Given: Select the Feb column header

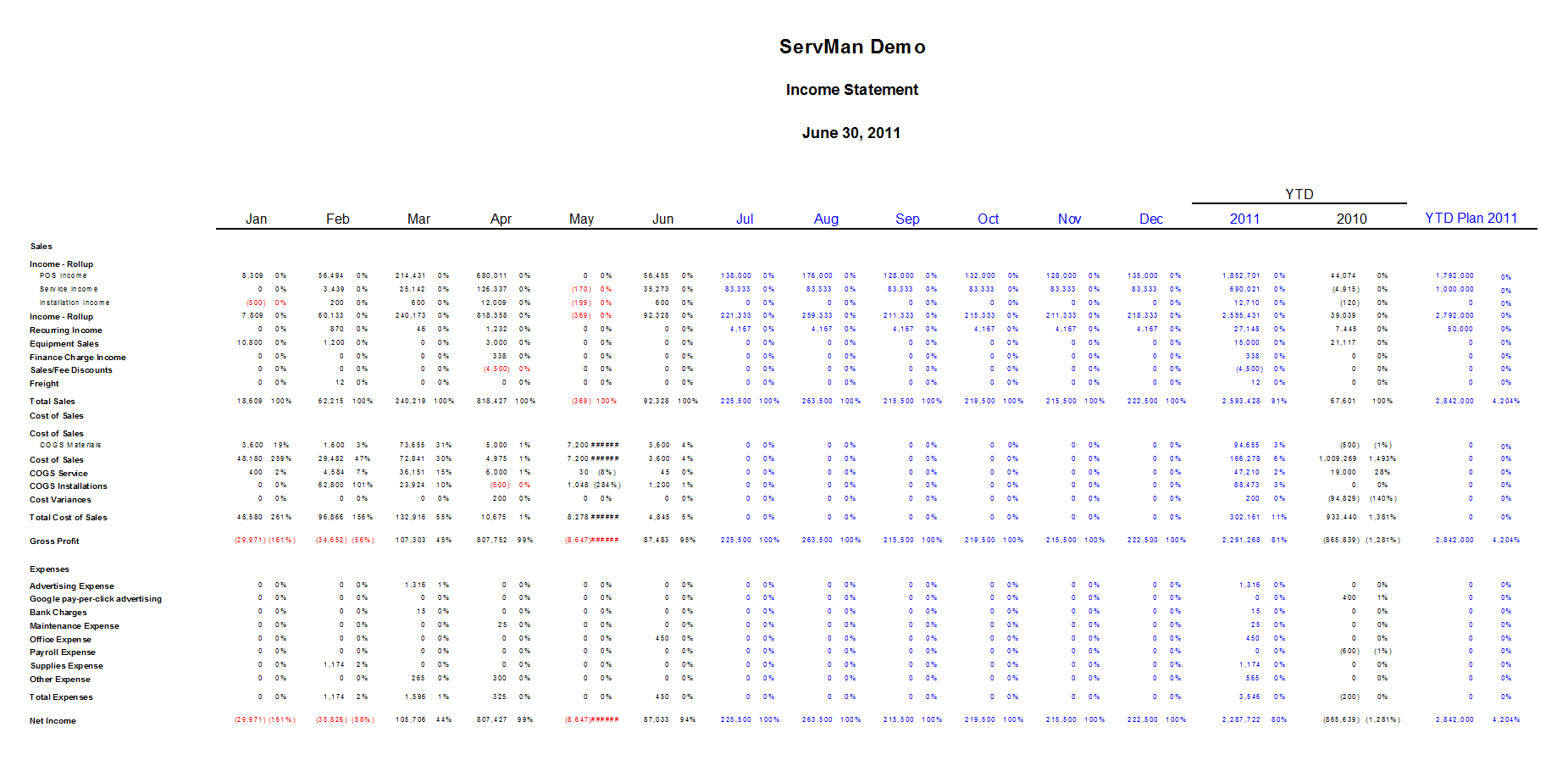Looking at the screenshot, I should point(337,219).
